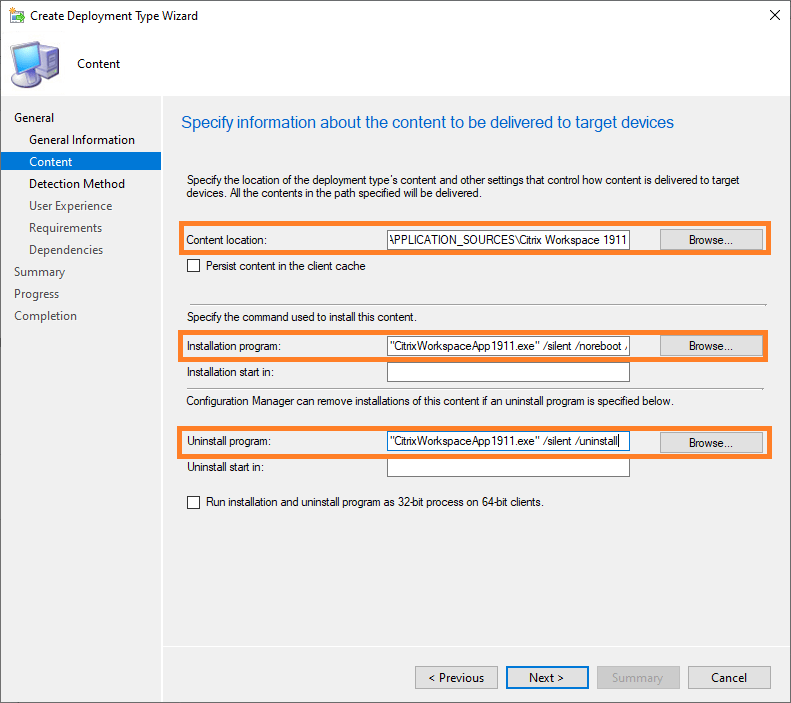Click the Previous button
The height and width of the screenshot is (703, 791).
coord(456,677)
